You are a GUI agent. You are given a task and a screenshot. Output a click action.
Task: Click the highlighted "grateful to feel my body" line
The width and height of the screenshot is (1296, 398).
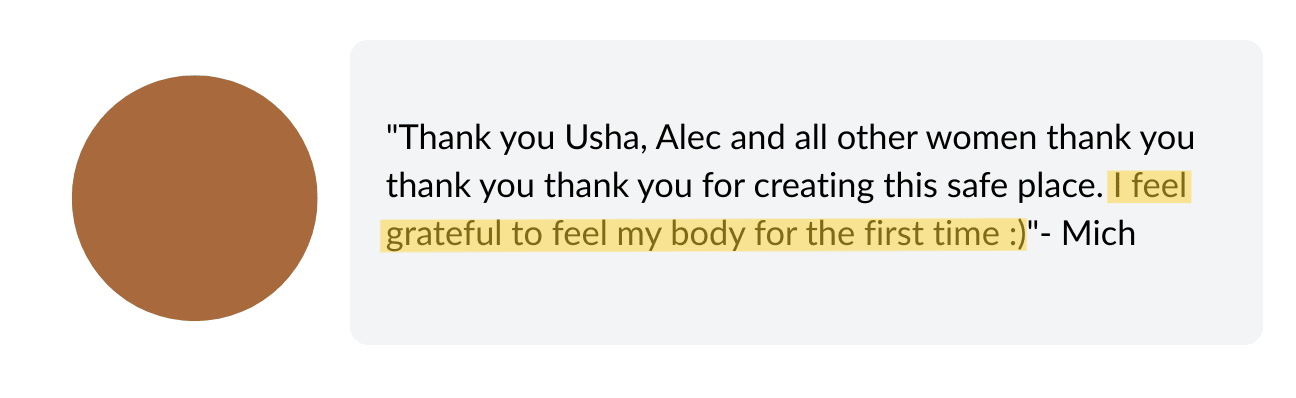(705, 235)
